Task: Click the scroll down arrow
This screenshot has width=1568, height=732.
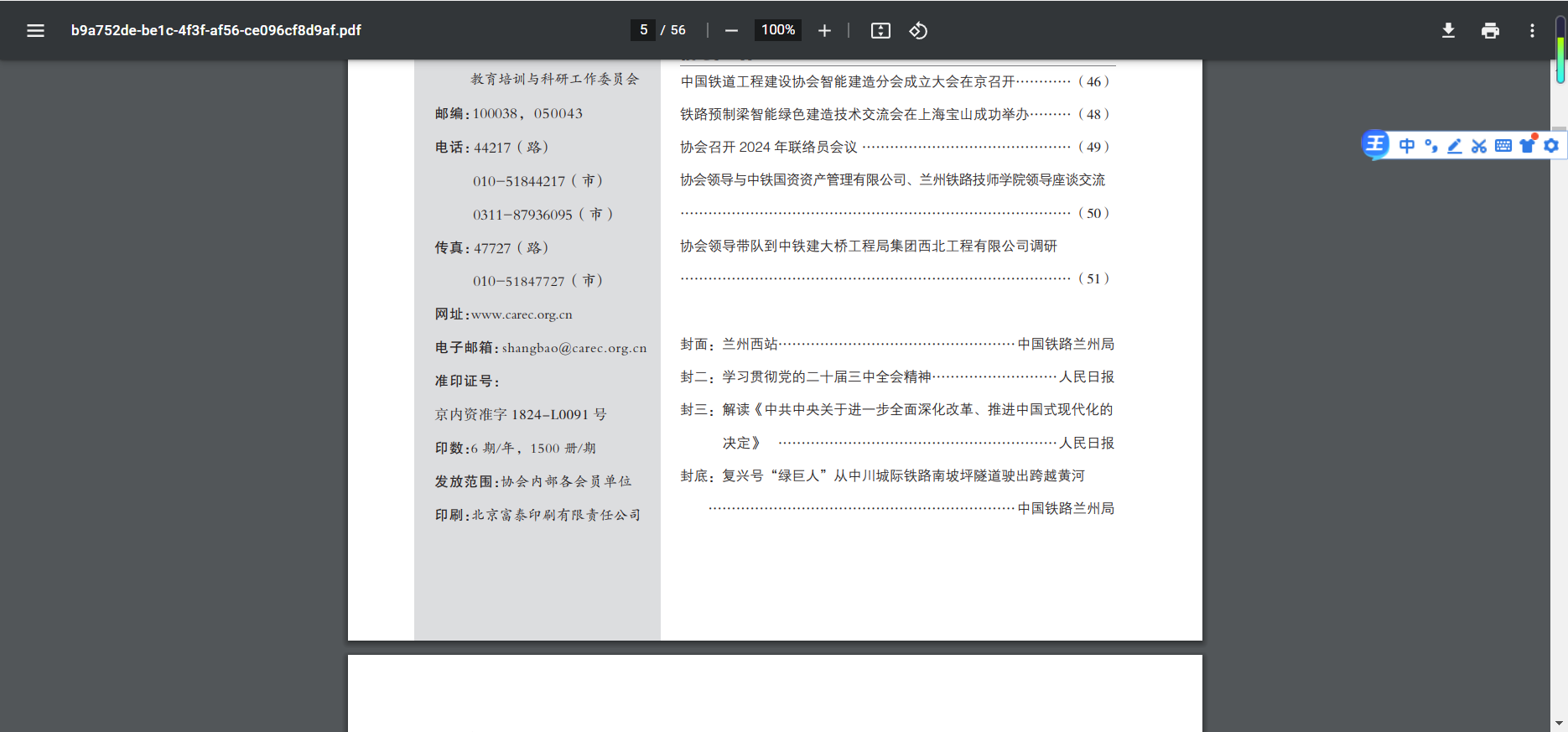Action: pos(1560,723)
